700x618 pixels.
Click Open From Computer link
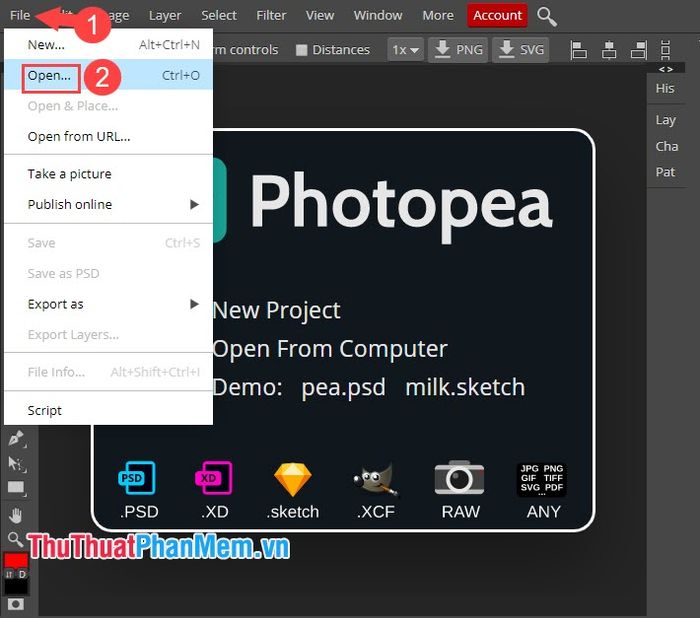(x=330, y=349)
